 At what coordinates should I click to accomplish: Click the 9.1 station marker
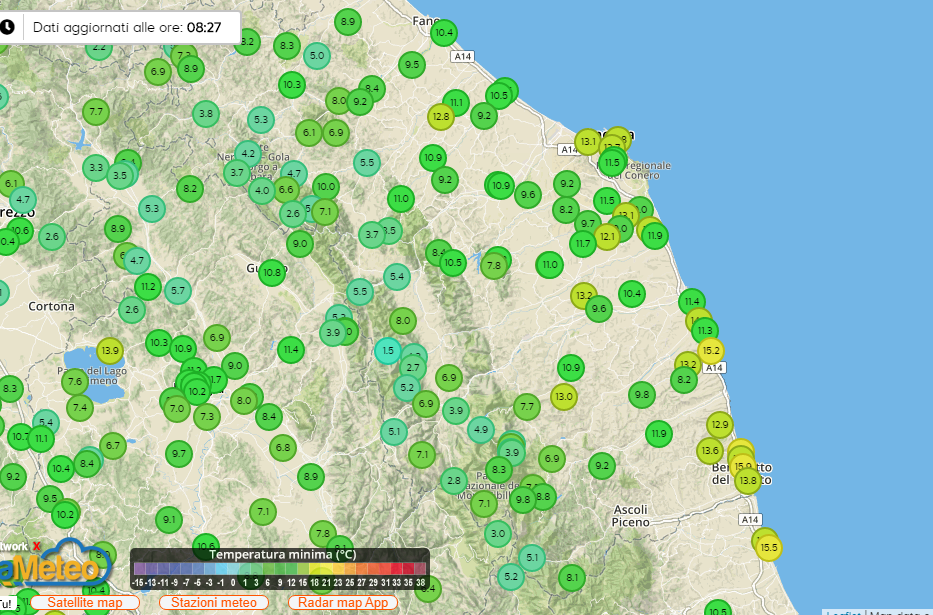click(169, 519)
